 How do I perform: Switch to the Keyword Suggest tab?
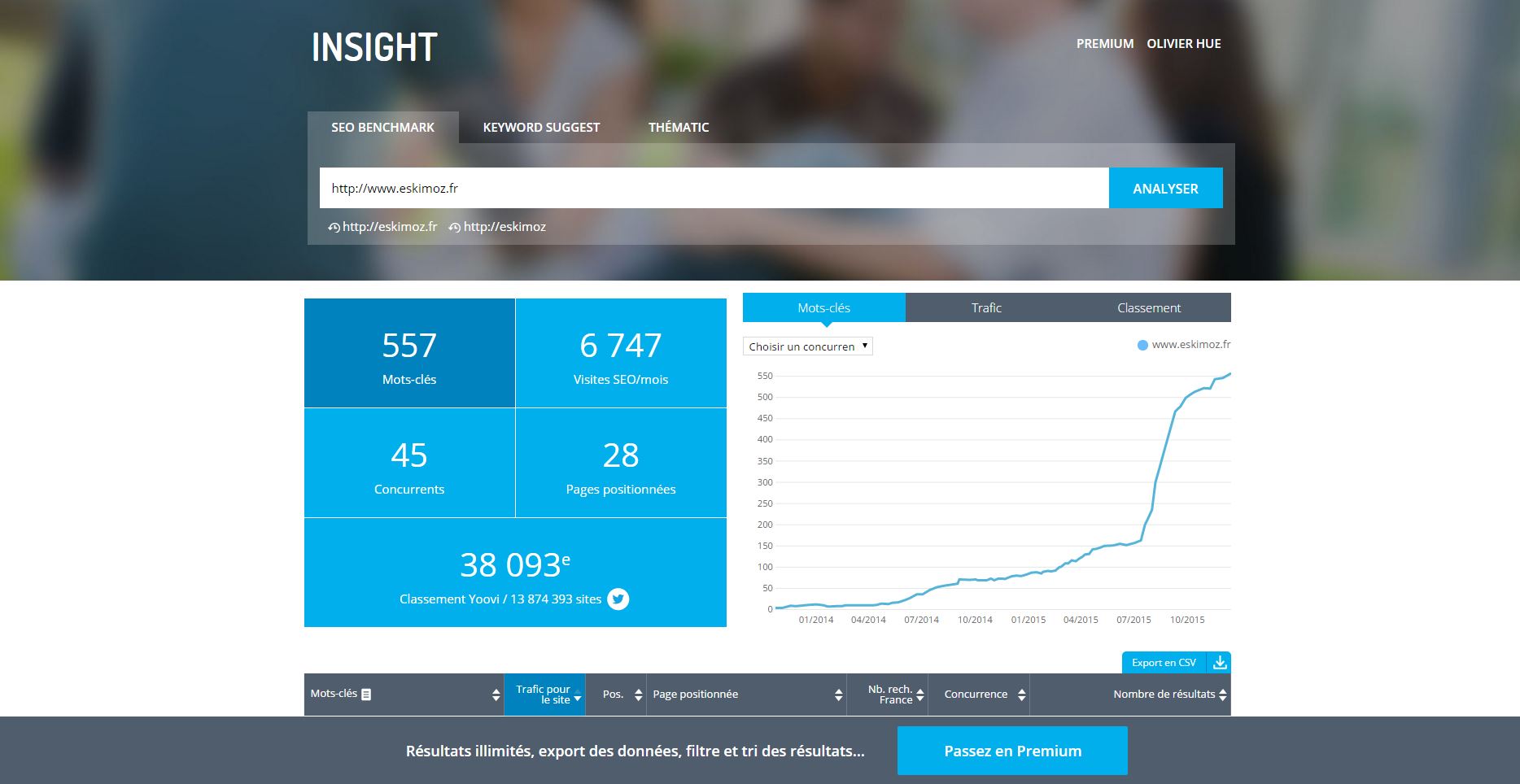541,128
